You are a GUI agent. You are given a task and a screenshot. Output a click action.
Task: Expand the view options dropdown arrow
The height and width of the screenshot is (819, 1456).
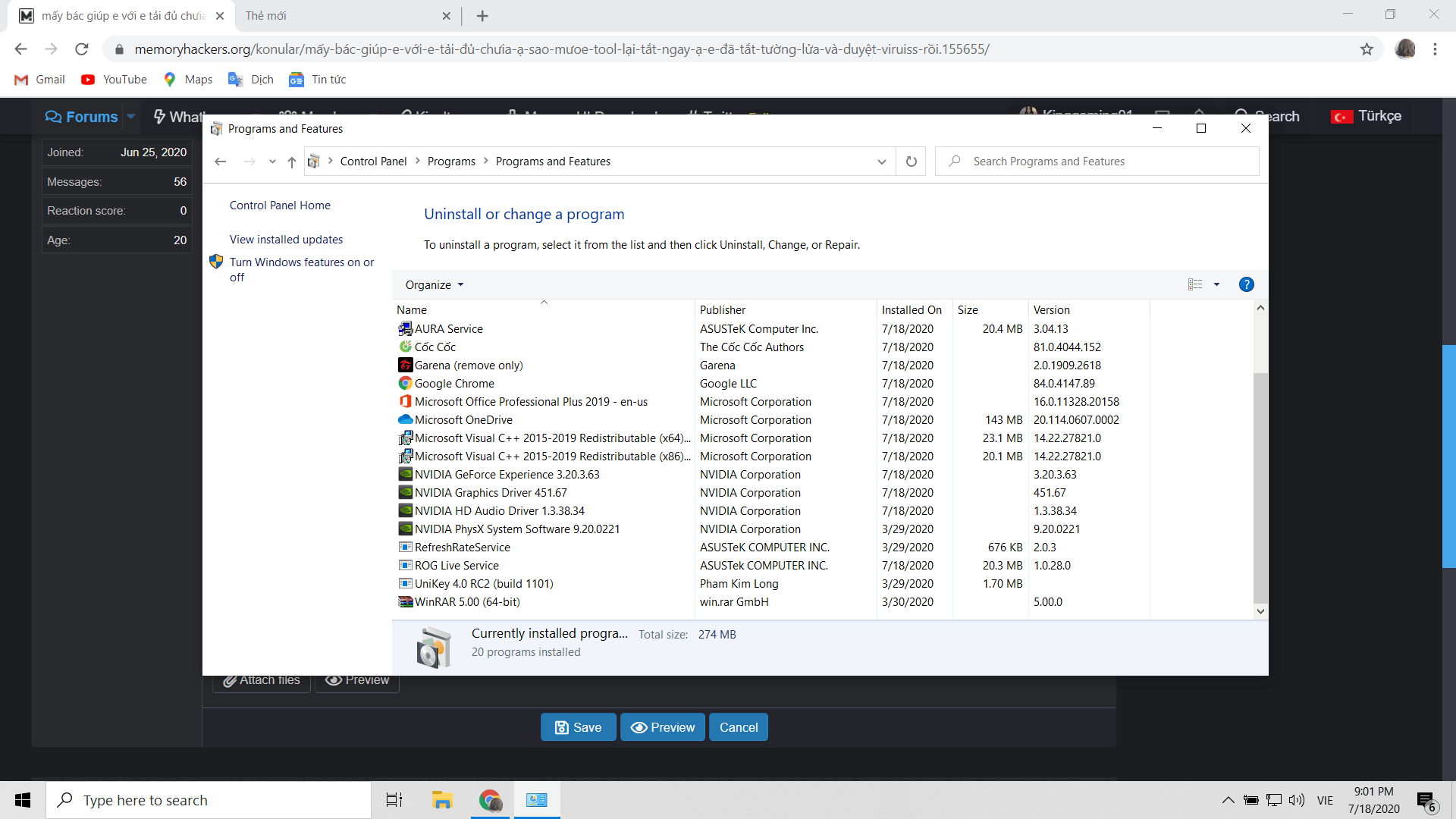click(x=1216, y=284)
